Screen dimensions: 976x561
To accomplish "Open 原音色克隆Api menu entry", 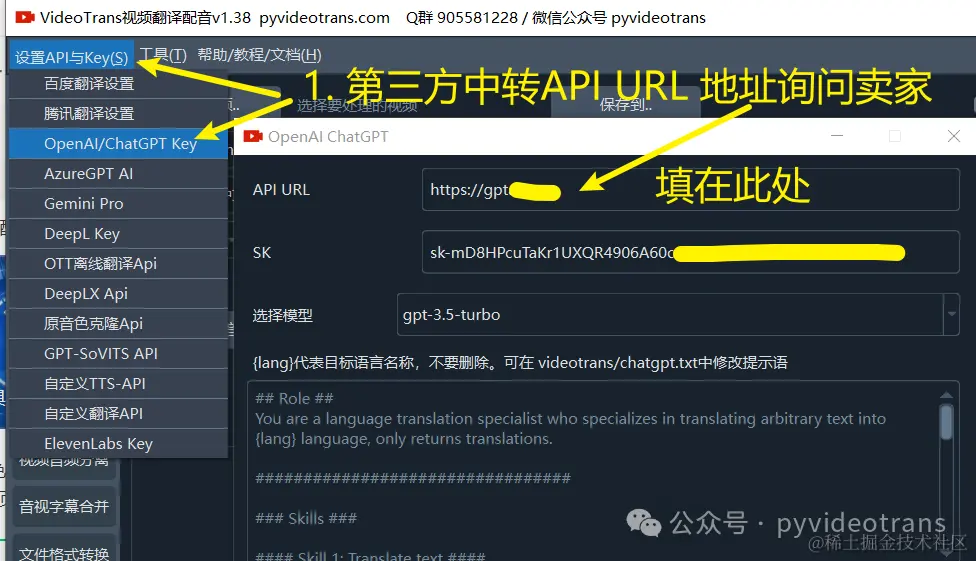I will coord(118,323).
